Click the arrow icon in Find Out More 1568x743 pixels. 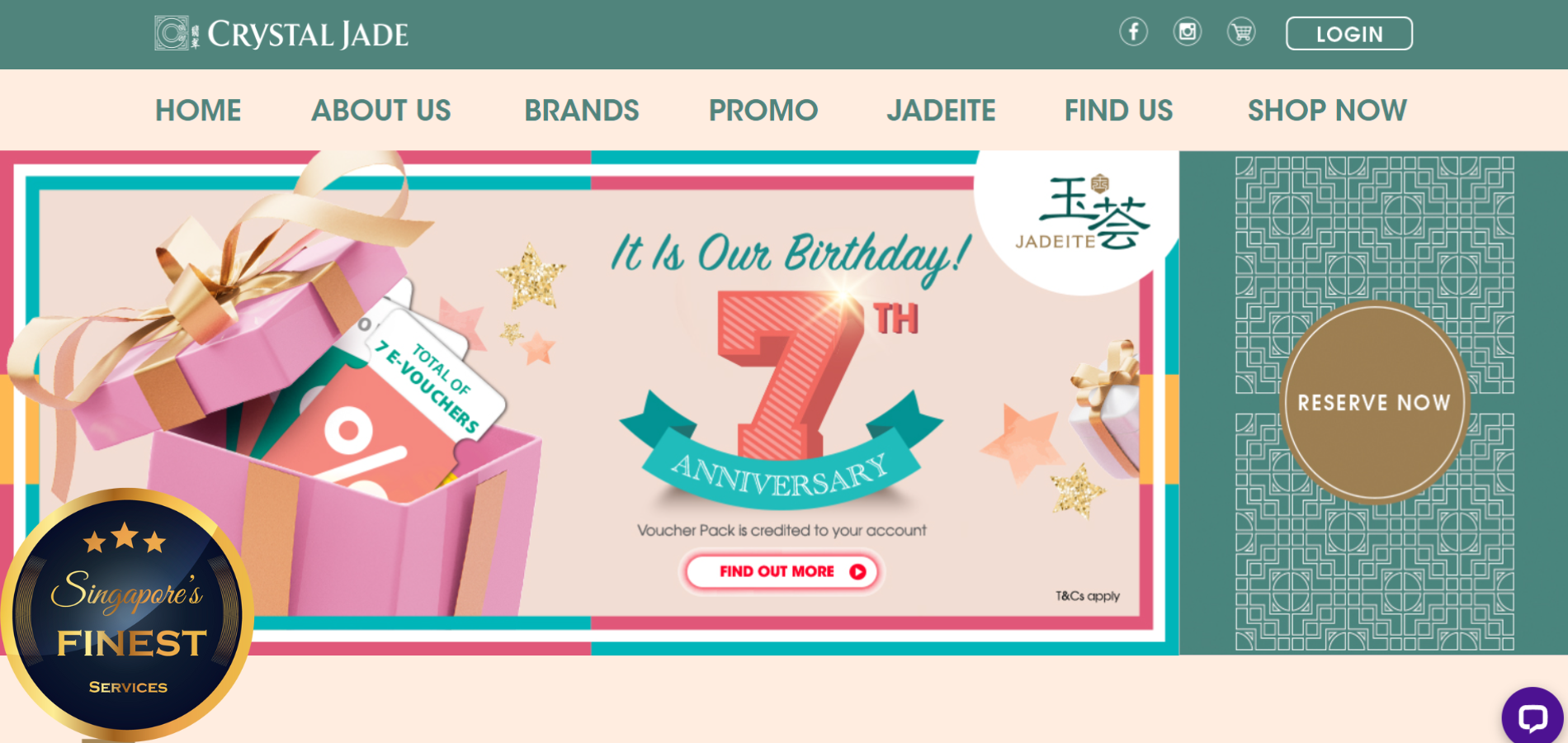(x=858, y=571)
